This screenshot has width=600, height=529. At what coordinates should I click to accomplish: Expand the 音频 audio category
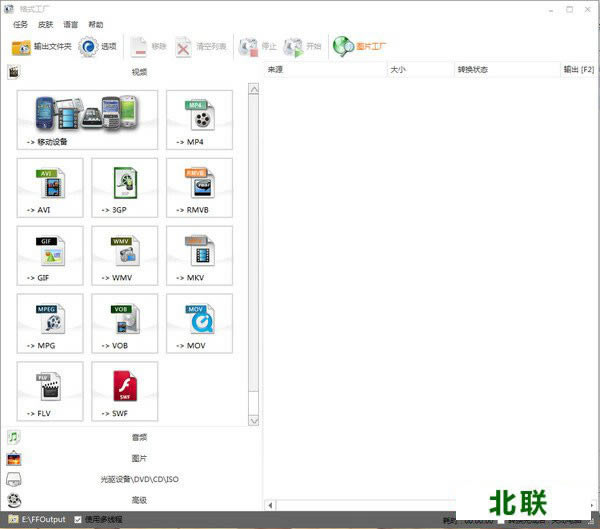(x=138, y=437)
